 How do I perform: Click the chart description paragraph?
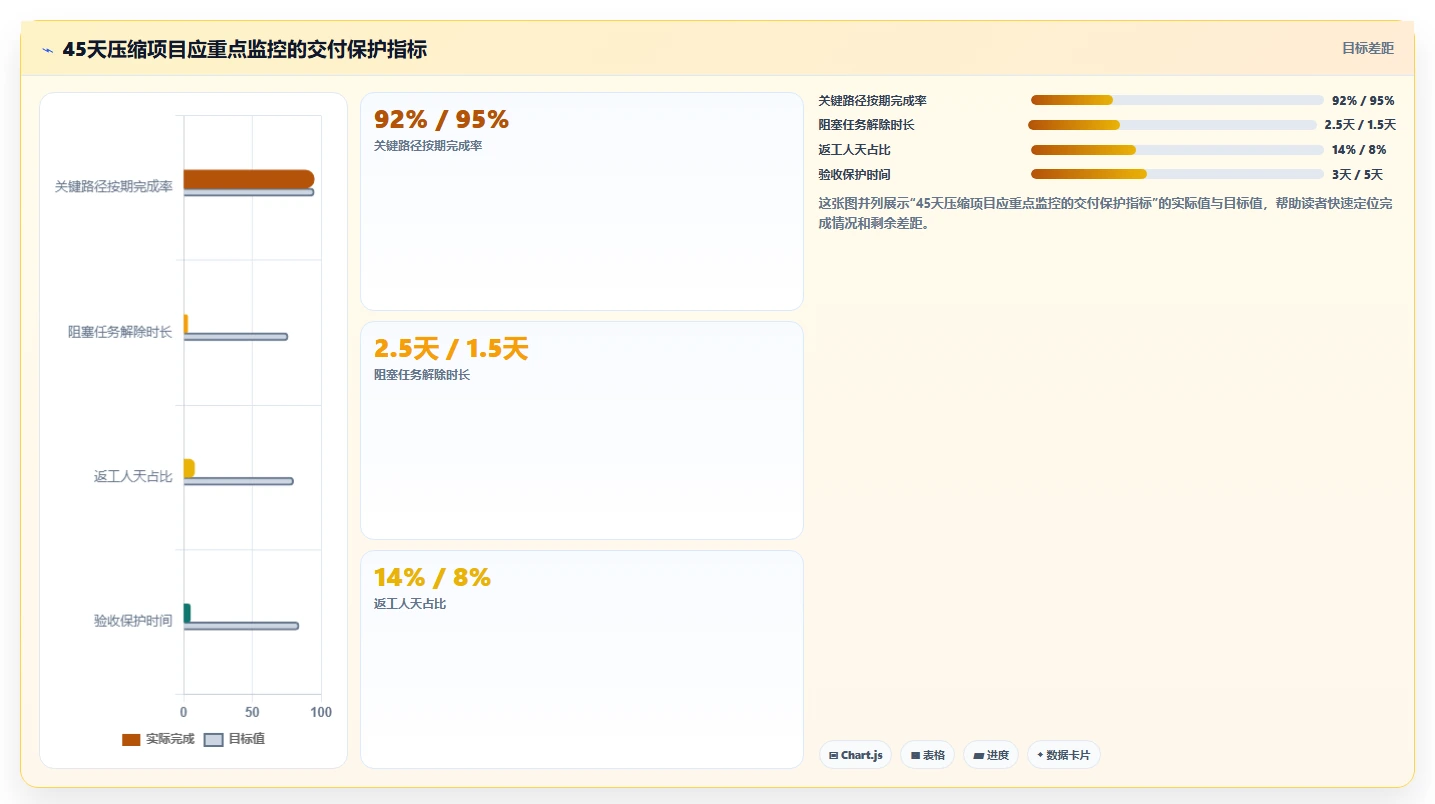coord(1105,213)
